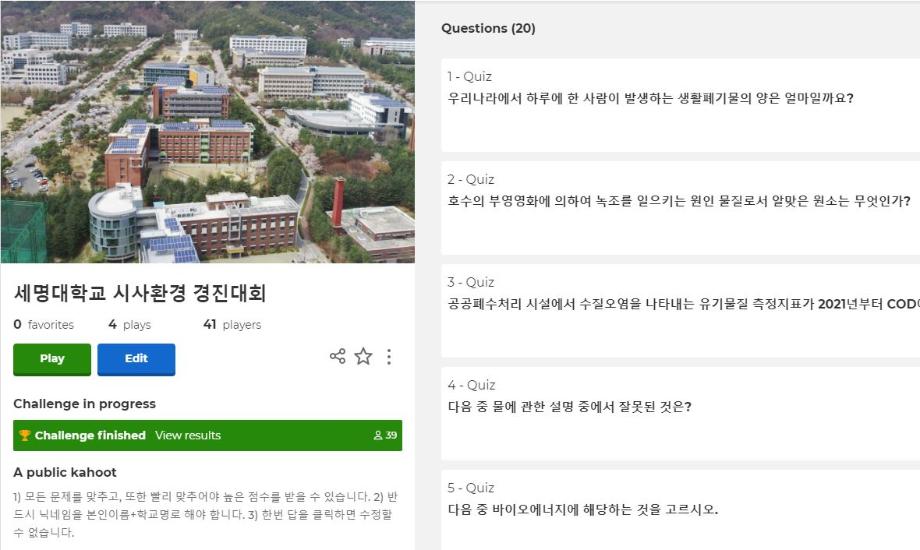Screen dimensions: 920x550
Task: Open the three-dot more options menu
Action: pos(389,356)
